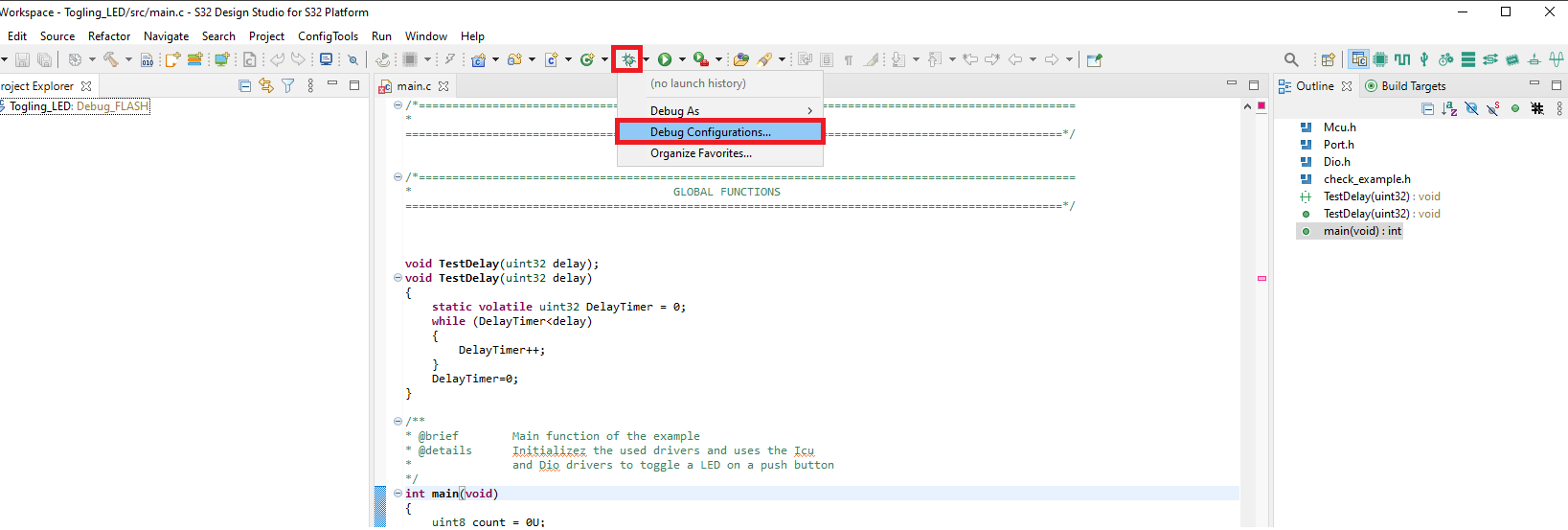The height and width of the screenshot is (530, 1568).
Task: Open the ConfigTools menu
Action: pos(328,36)
